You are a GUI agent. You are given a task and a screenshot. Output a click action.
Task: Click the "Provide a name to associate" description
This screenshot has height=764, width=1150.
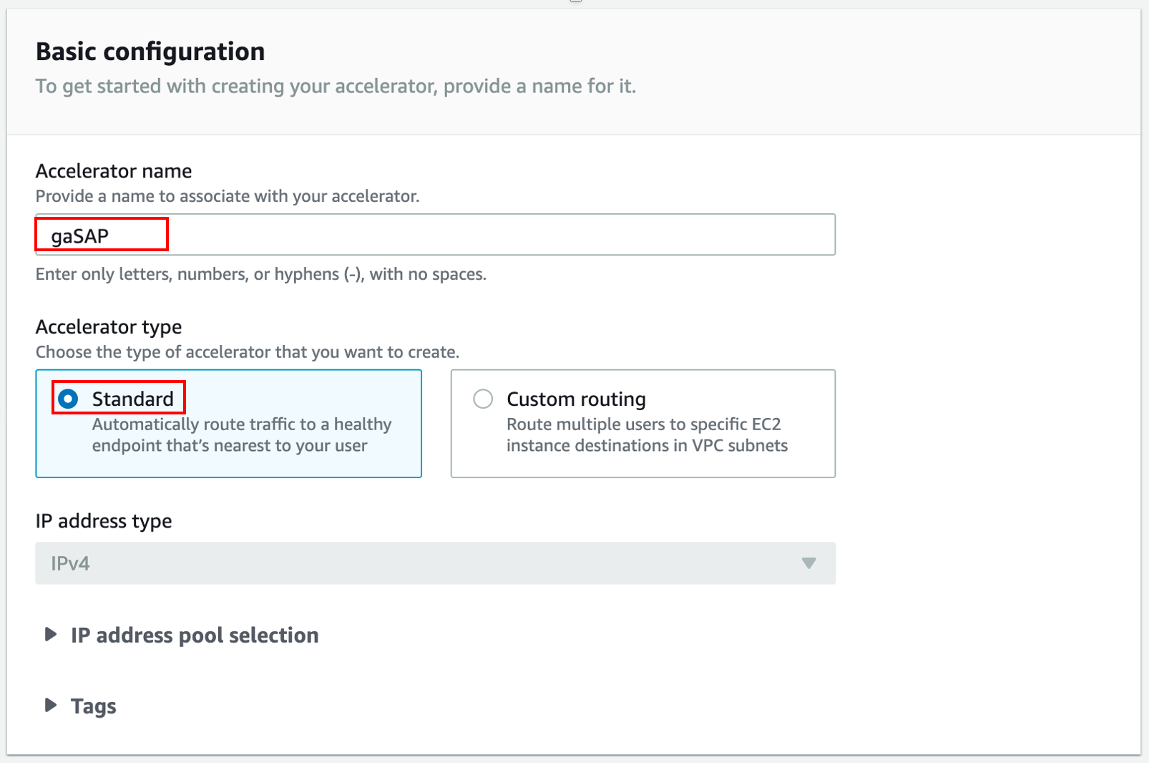click(227, 196)
